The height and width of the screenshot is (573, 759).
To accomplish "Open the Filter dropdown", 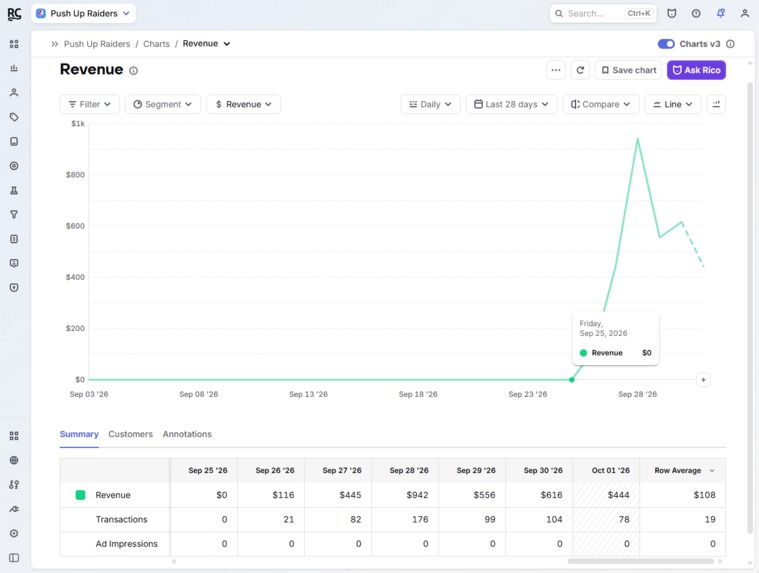I will tap(90, 104).
